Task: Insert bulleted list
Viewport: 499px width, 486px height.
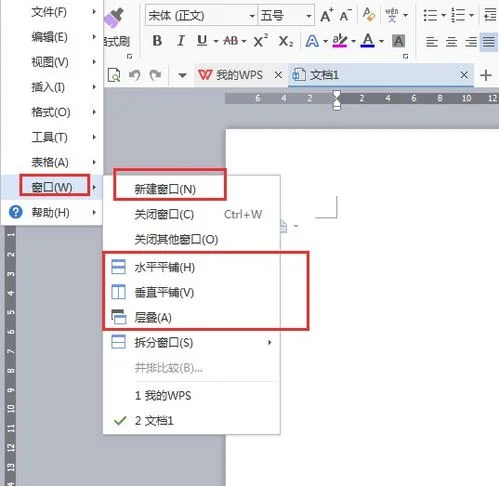Action: pos(430,15)
